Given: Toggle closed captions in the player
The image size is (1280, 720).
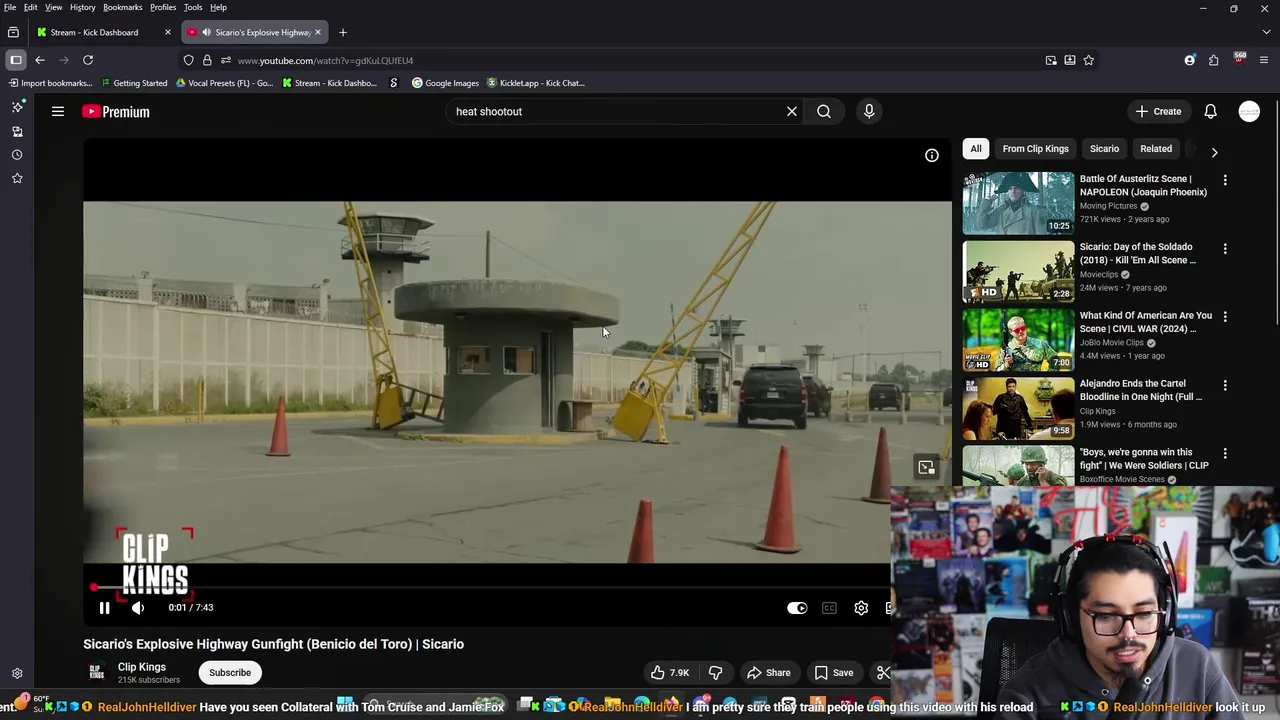Looking at the screenshot, I should tap(829, 608).
